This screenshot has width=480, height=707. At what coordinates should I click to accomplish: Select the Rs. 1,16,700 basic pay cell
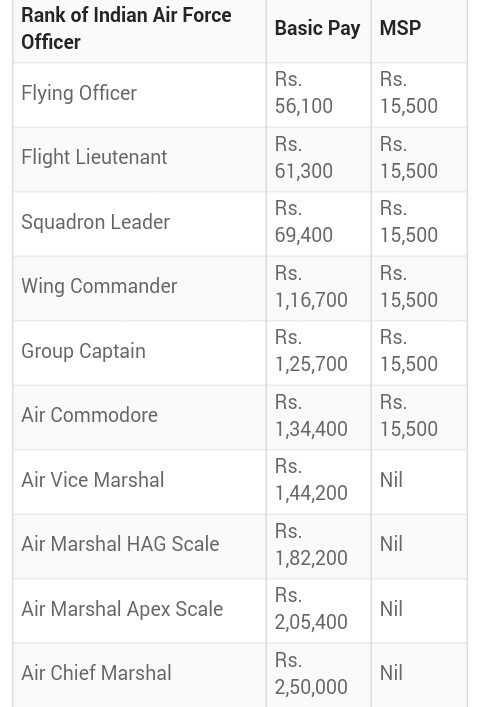point(319,289)
